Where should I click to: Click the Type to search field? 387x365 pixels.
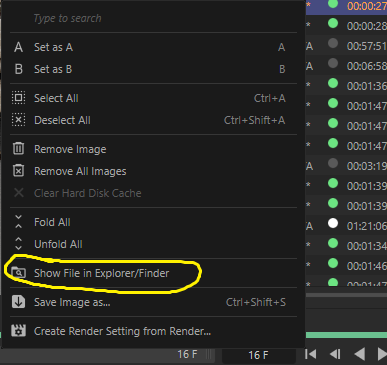pos(153,18)
